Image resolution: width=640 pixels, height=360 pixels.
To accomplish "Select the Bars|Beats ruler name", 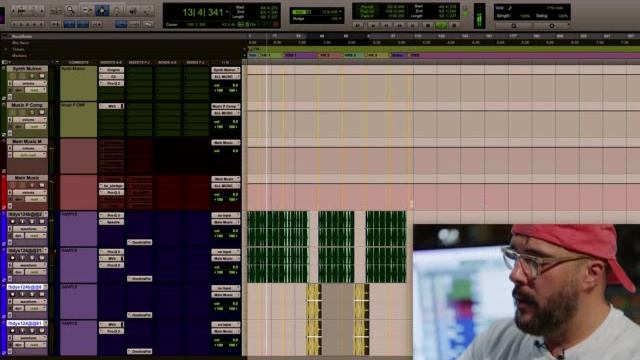I will point(22,36).
